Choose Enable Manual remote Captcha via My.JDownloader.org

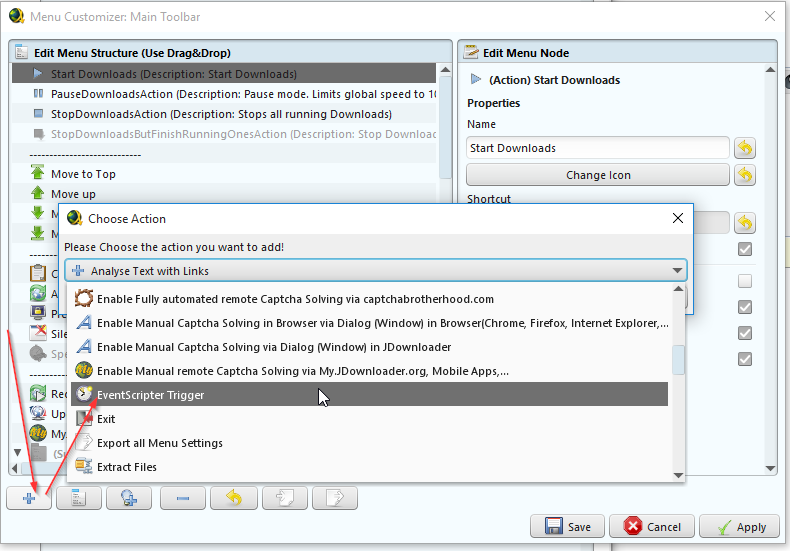(369, 371)
